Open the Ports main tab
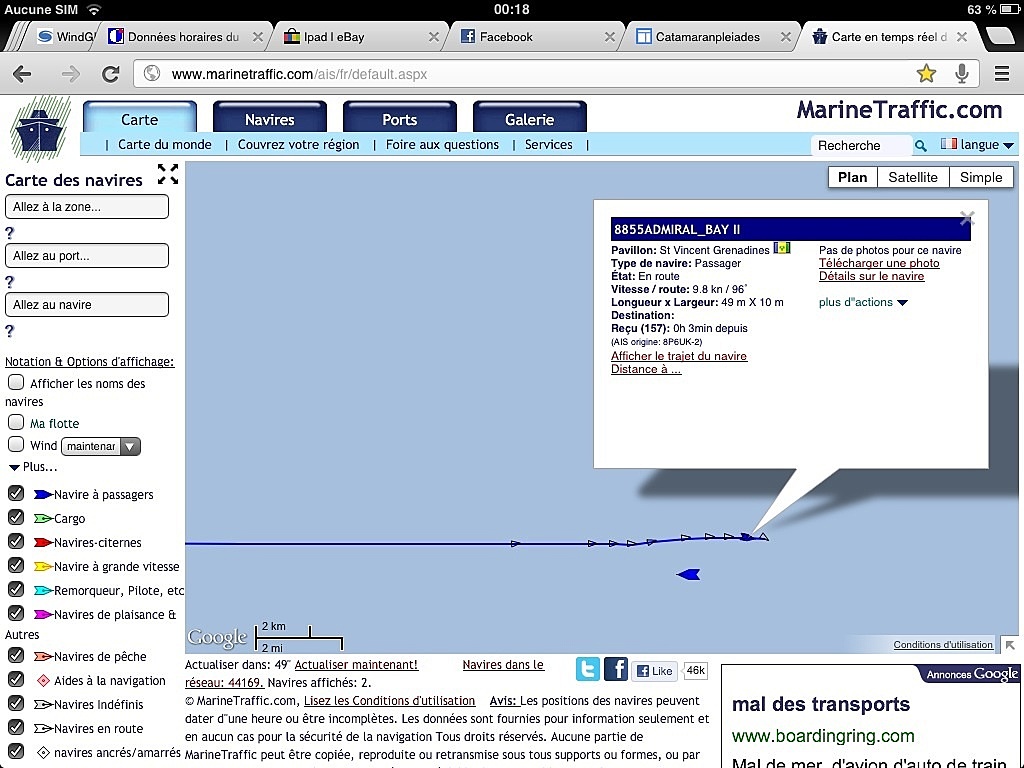1024x768 pixels. click(x=400, y=118)
